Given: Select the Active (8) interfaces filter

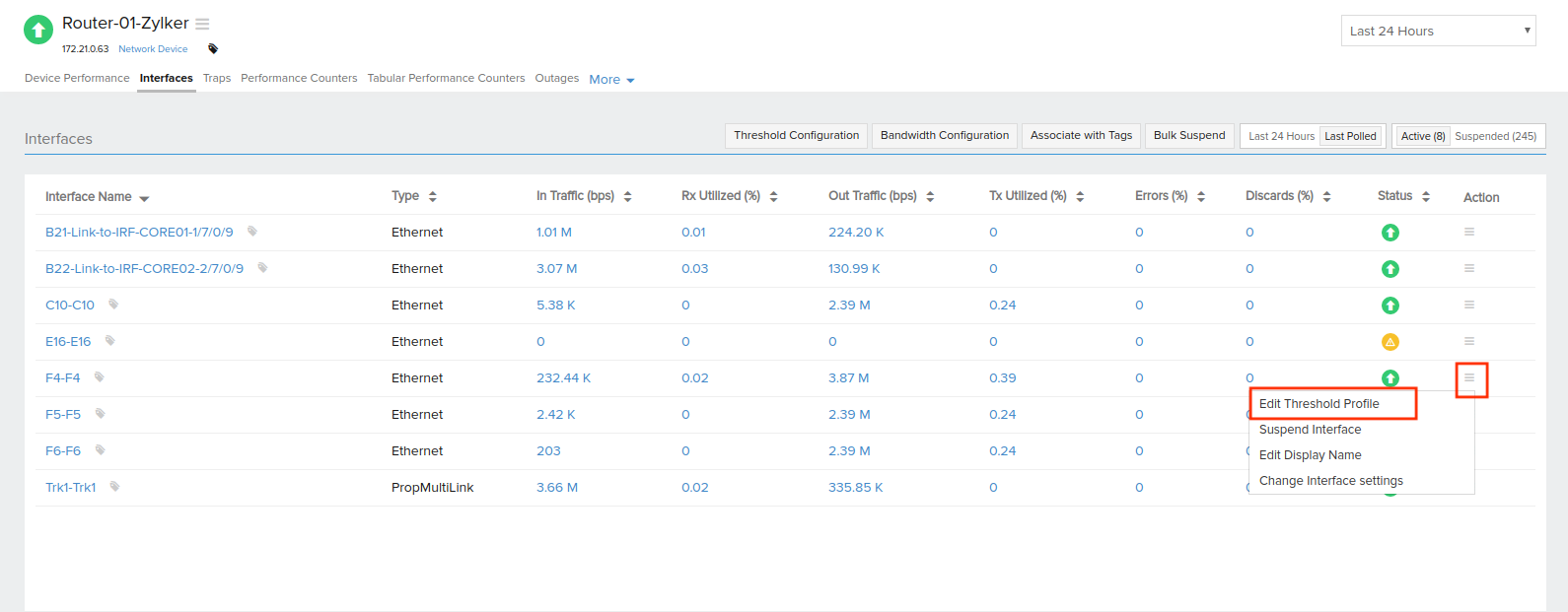Looking at the screenshot, I should coord(1422,136).
